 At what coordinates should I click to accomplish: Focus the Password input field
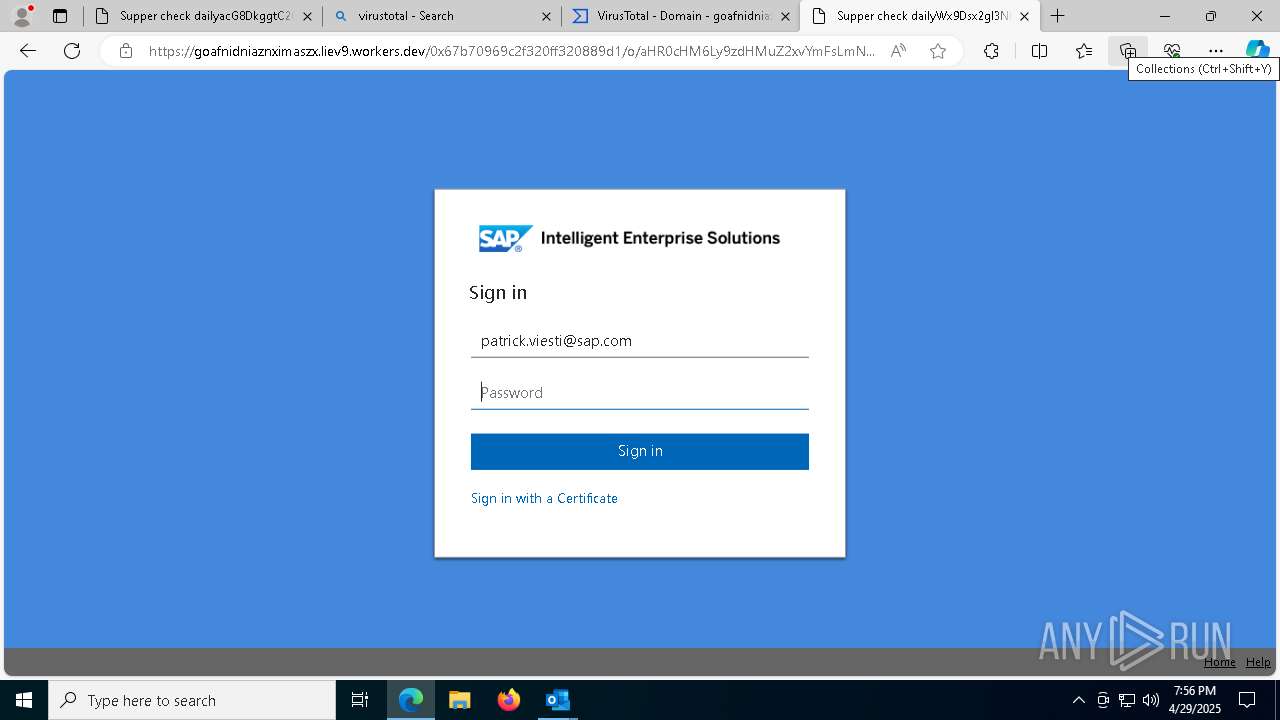click(x=640, y=393)
